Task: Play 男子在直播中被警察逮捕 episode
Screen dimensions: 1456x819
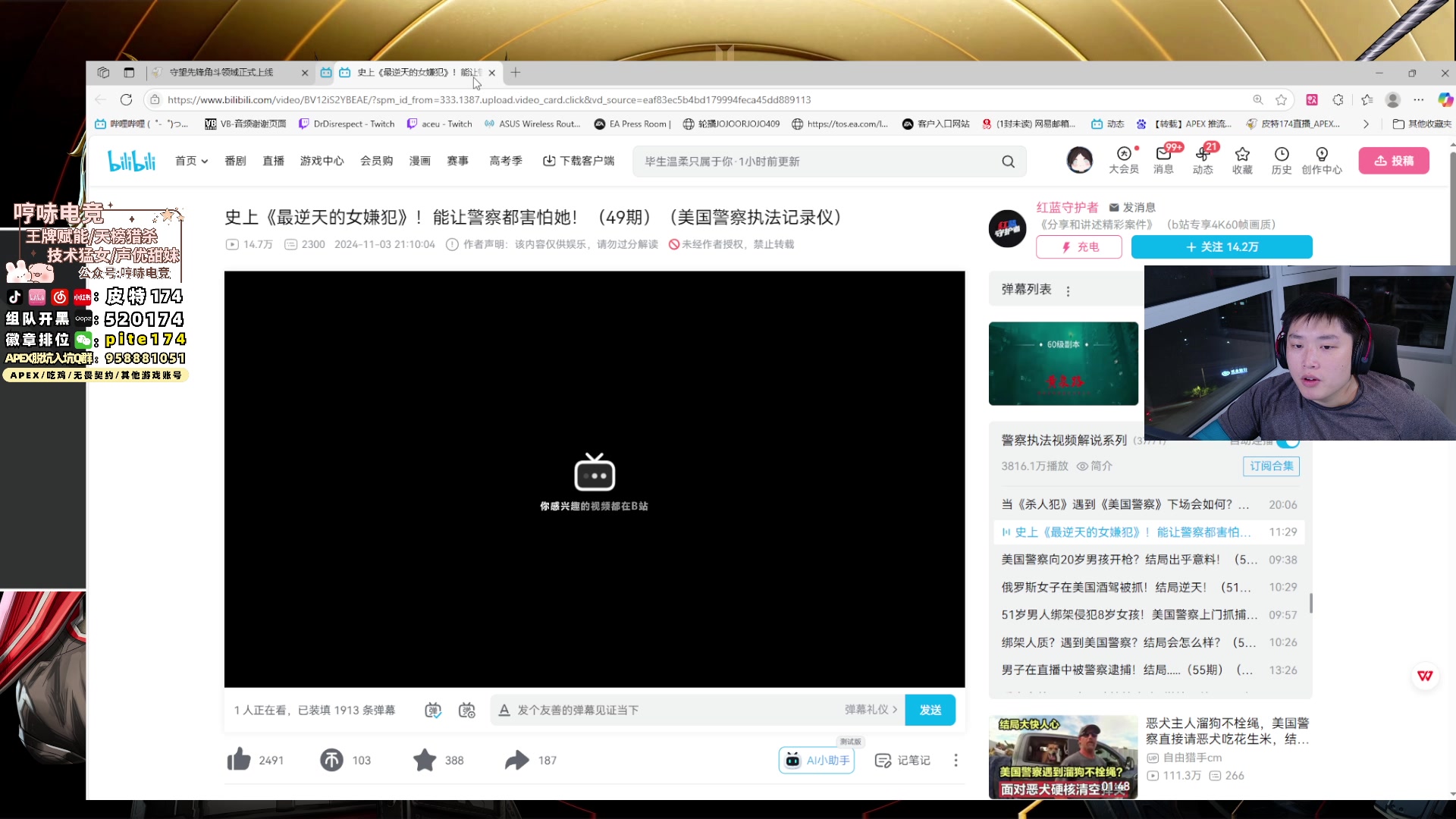Action: [1149, 670]
